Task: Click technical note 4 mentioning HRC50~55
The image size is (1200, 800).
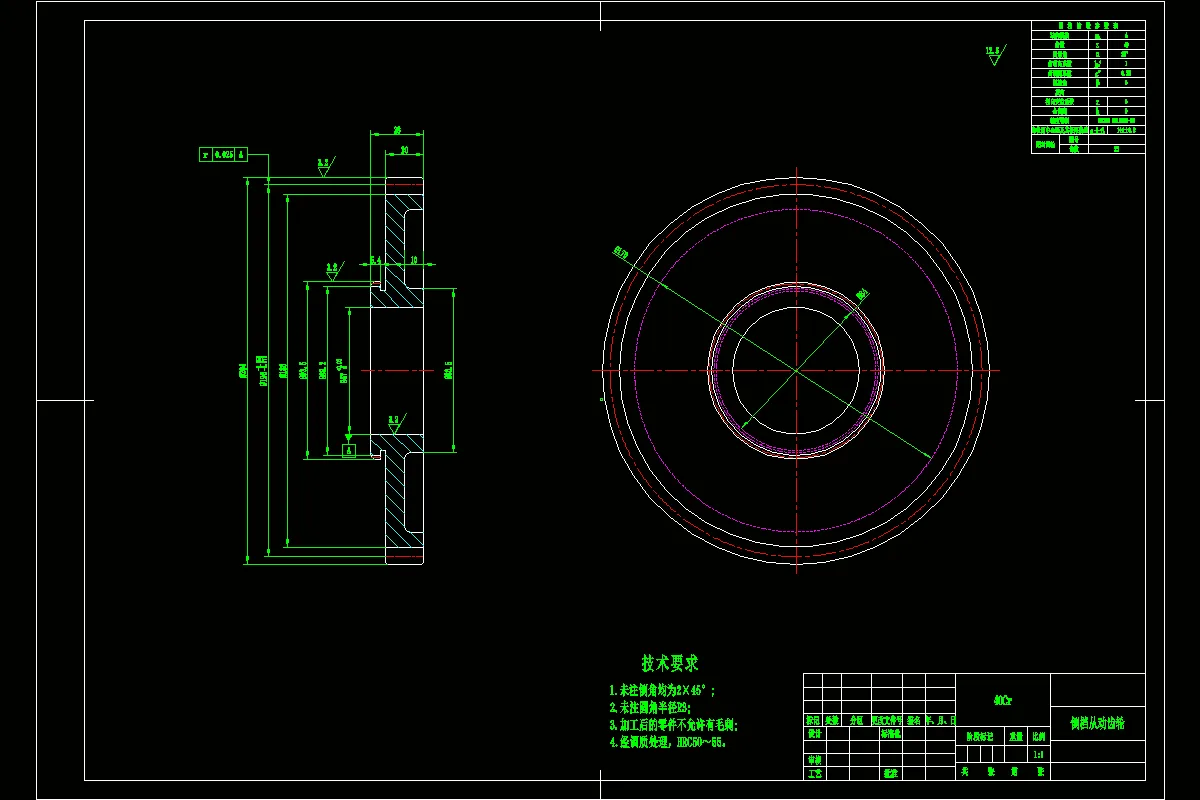Action: click(668, 743)
